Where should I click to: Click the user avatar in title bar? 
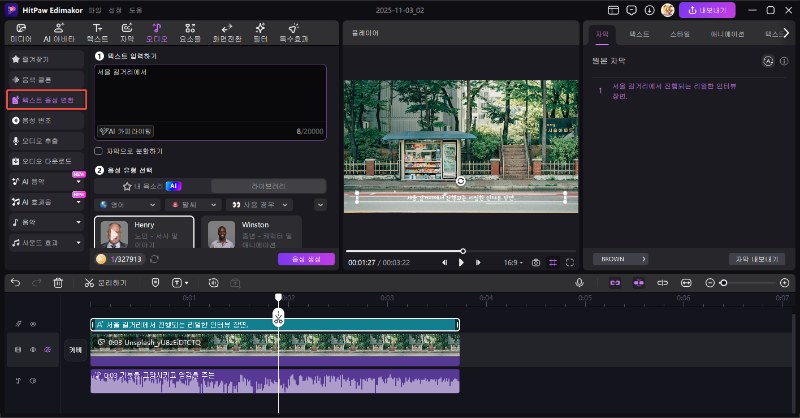point(668,10)
